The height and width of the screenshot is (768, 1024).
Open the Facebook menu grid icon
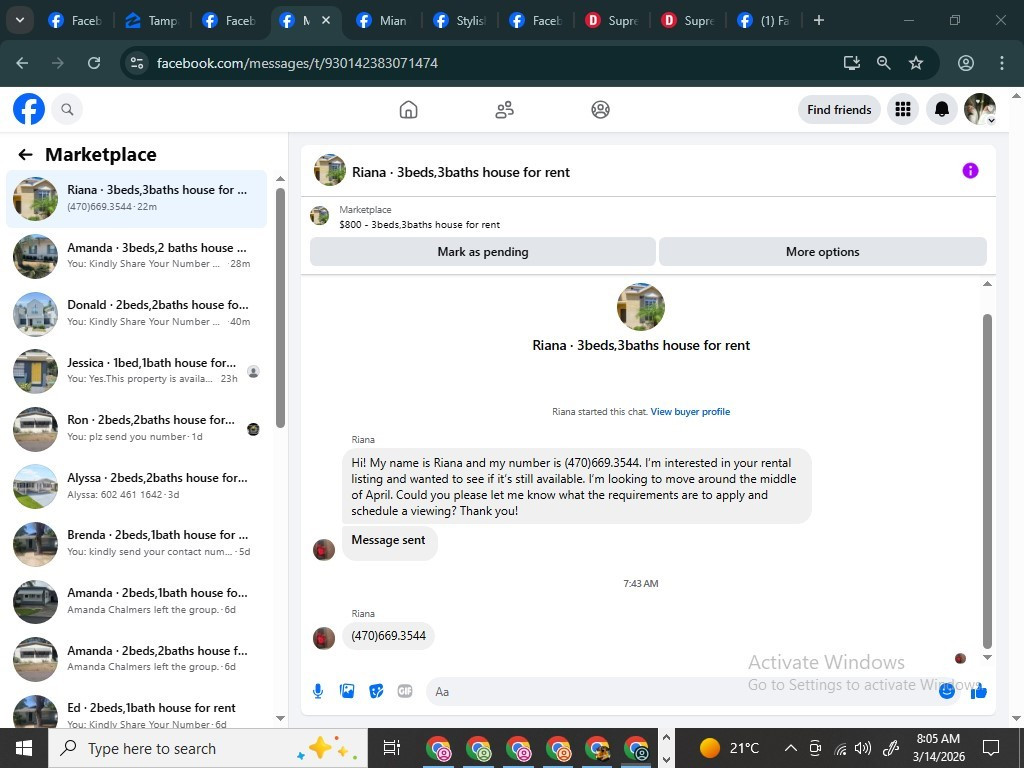pos(903,109)
